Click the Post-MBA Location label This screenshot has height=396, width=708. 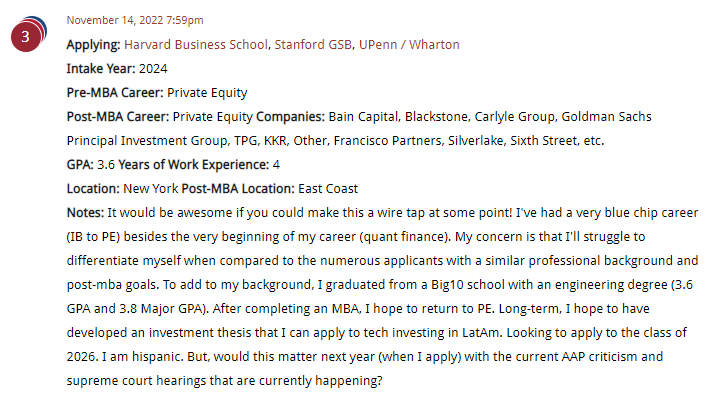[238, 188]
